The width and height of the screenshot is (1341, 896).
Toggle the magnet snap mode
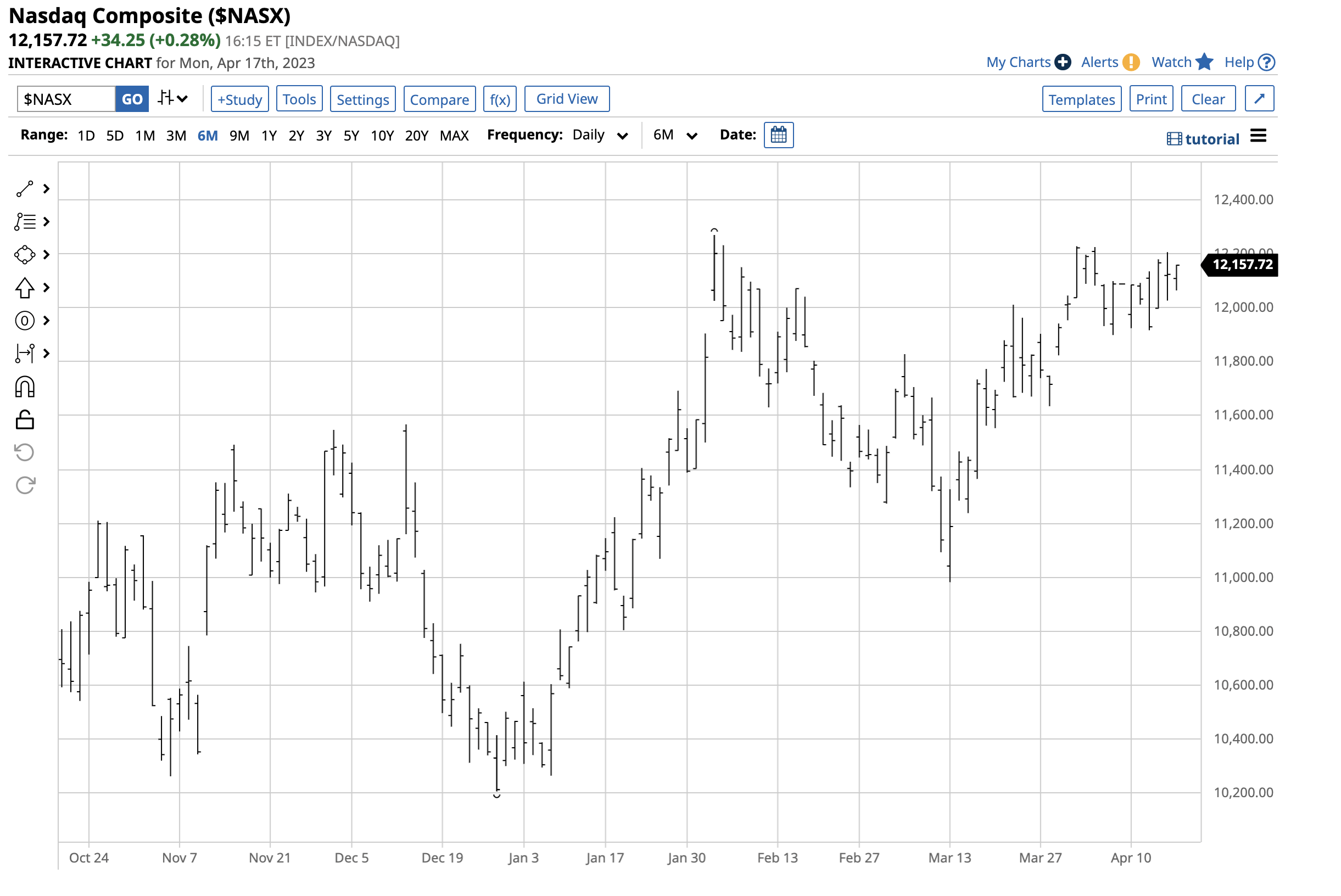coord(25,387)
